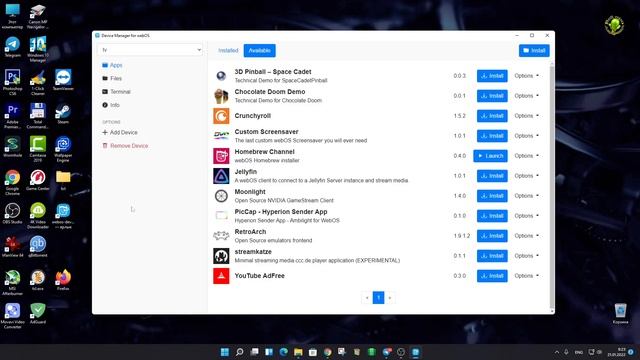Expand Options for YouTube AdFree

[x=526, y=276]
